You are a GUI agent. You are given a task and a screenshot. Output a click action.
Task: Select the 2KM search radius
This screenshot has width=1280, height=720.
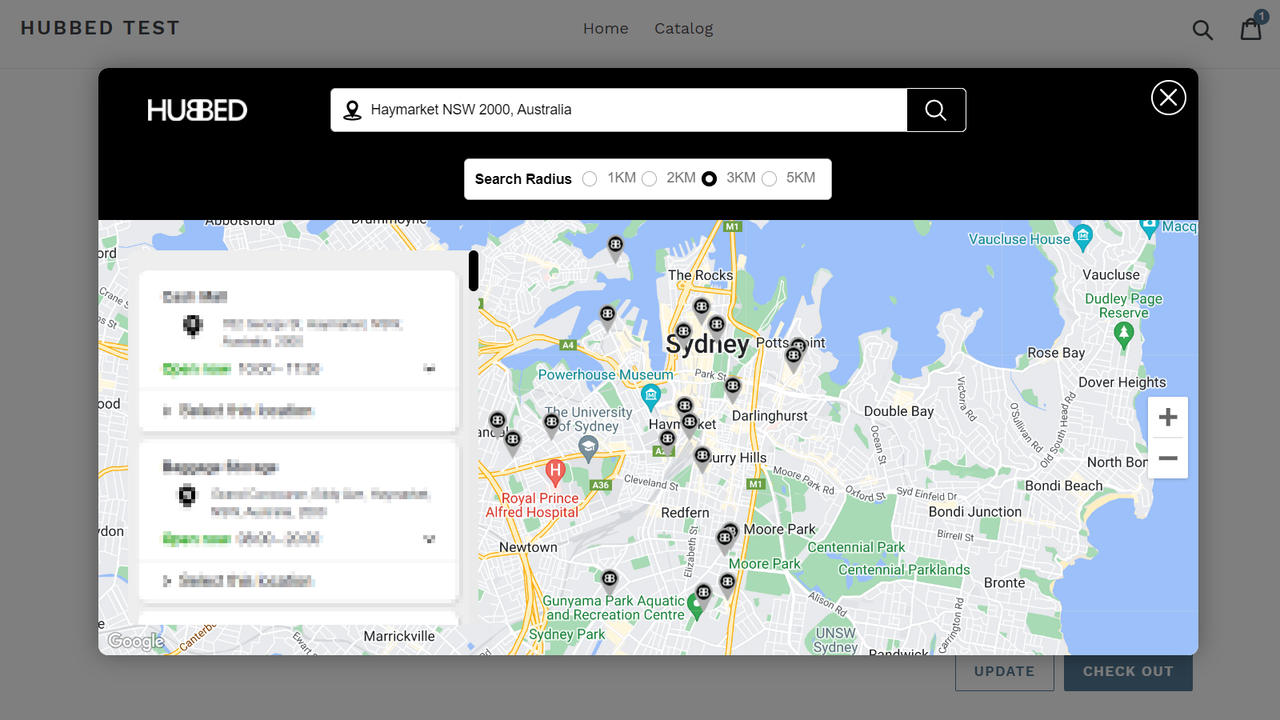point(649,179)
